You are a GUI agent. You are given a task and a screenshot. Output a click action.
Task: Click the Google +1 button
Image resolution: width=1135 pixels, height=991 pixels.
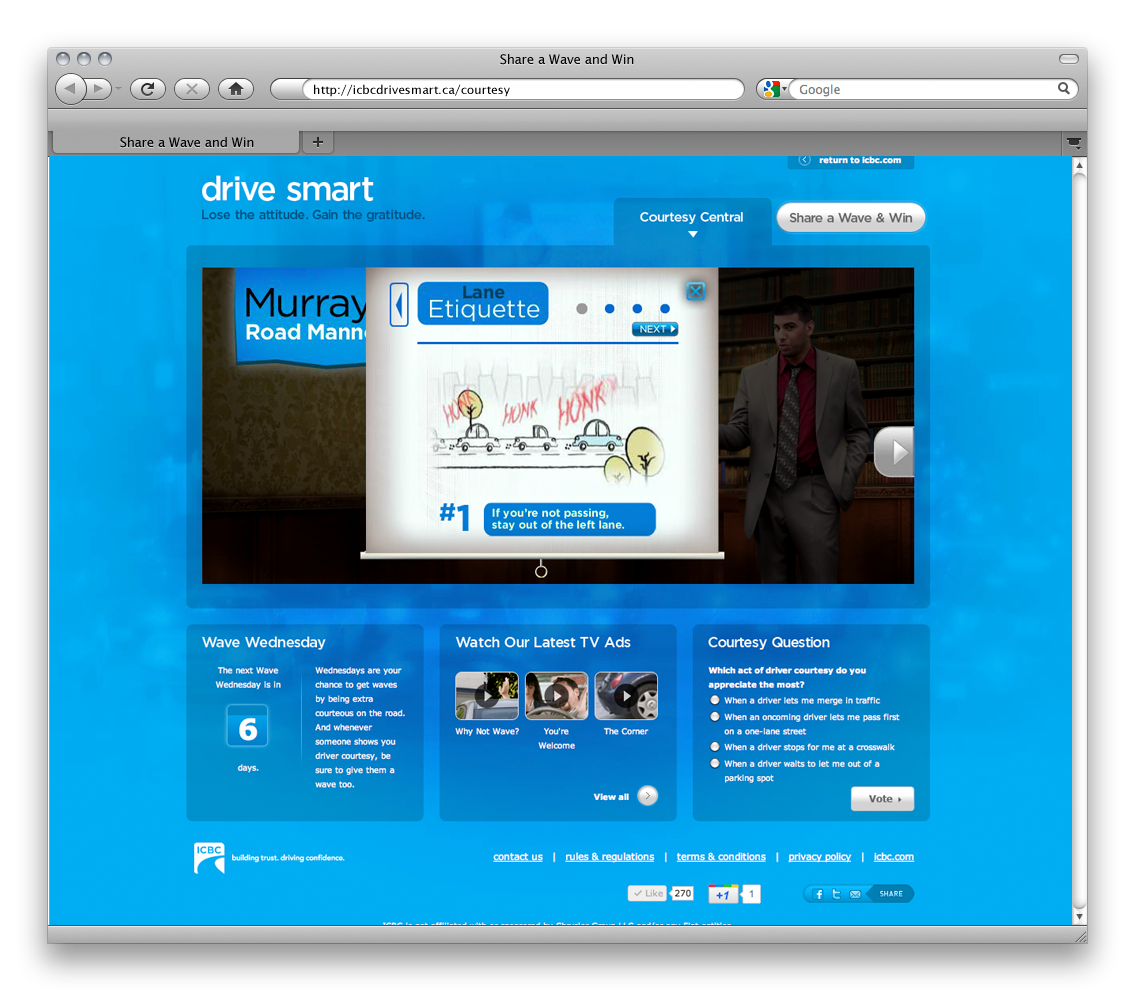(x=722, y=895)
